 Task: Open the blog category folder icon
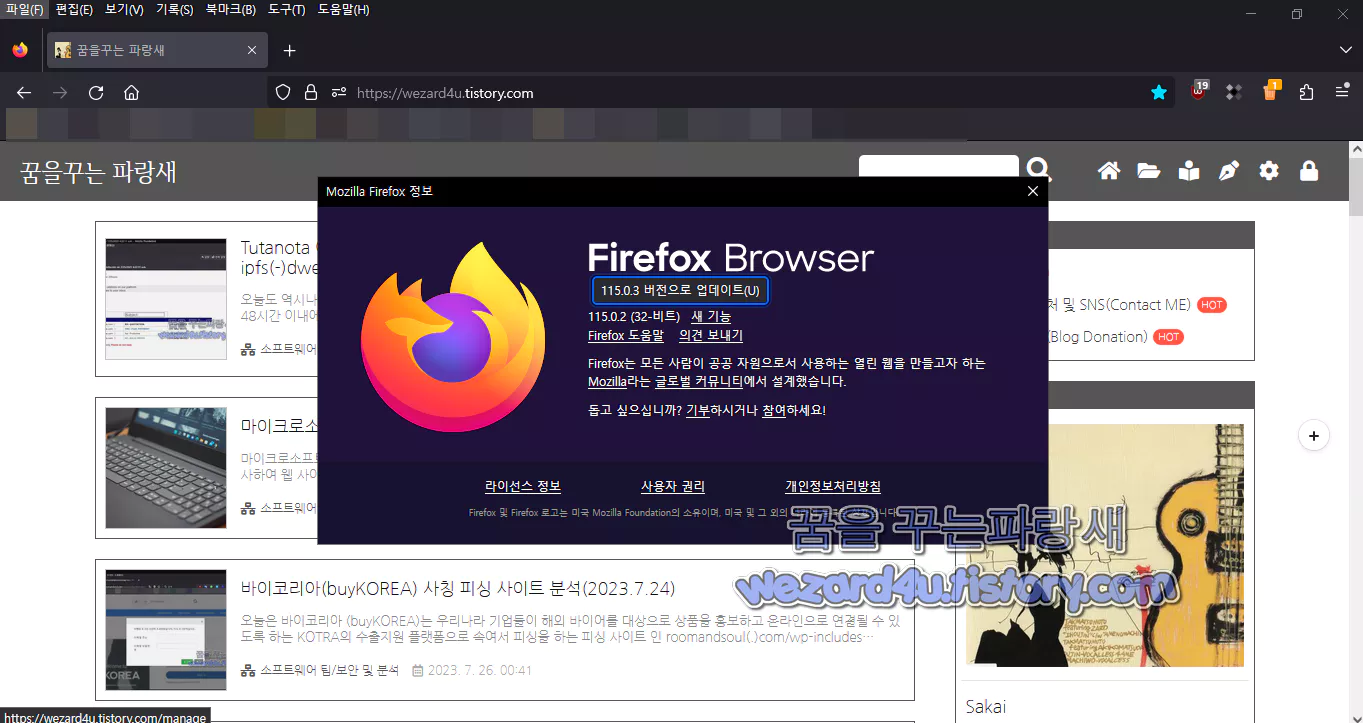(1148, 170)
